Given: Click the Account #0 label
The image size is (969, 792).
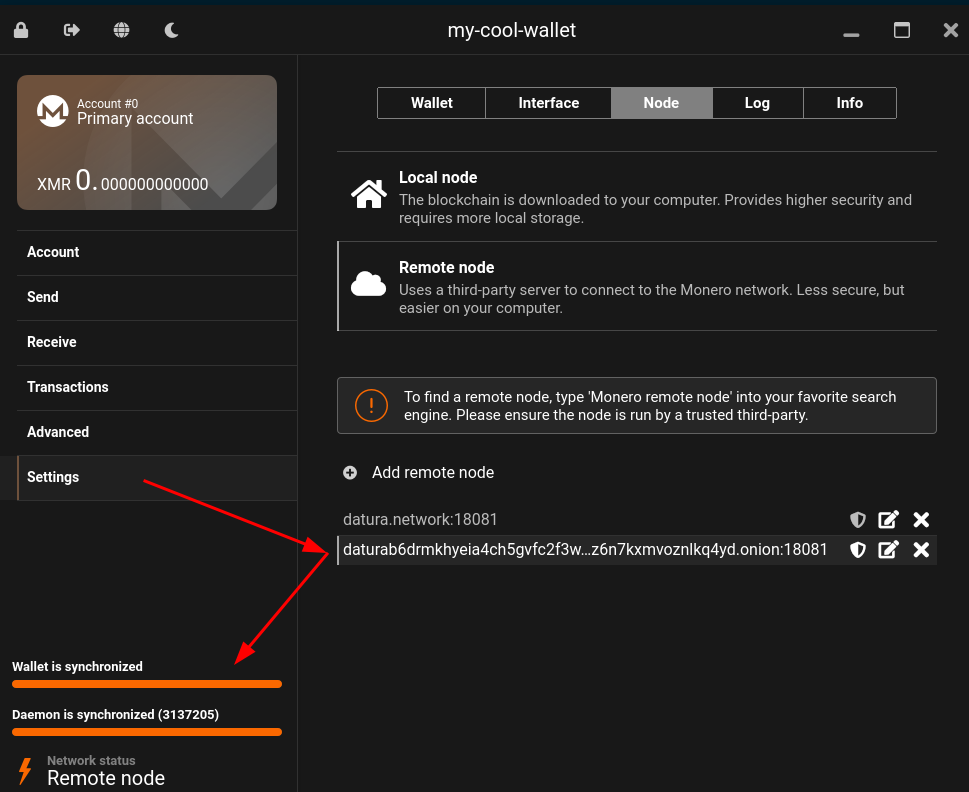Looking at the screenshot, I should click(108, 103).
